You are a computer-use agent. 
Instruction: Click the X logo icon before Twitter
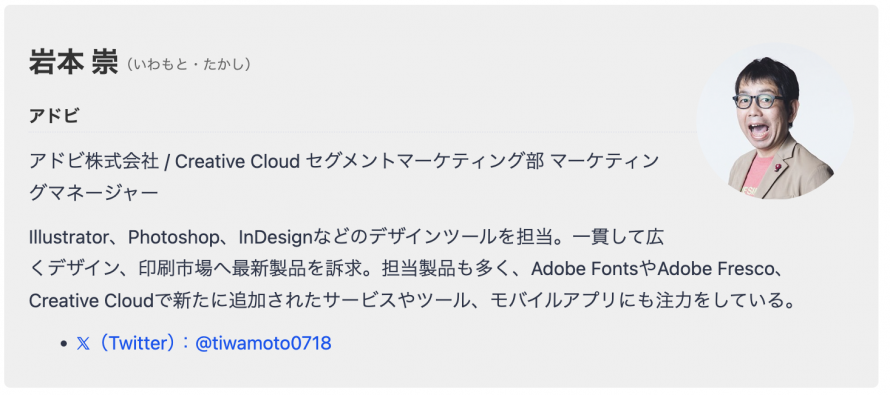[x=83, y=343]
